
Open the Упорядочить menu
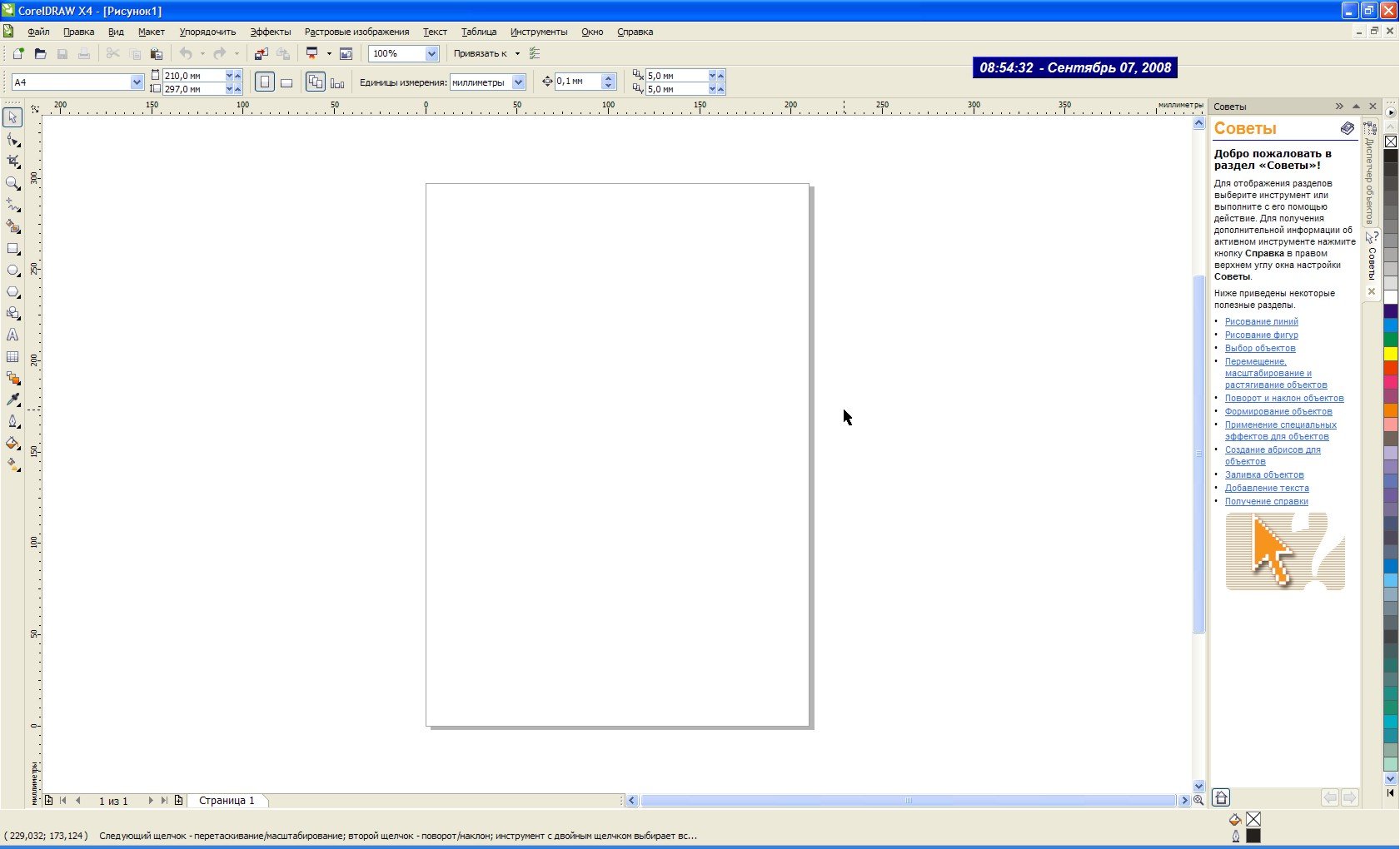(x=207, y=32)
